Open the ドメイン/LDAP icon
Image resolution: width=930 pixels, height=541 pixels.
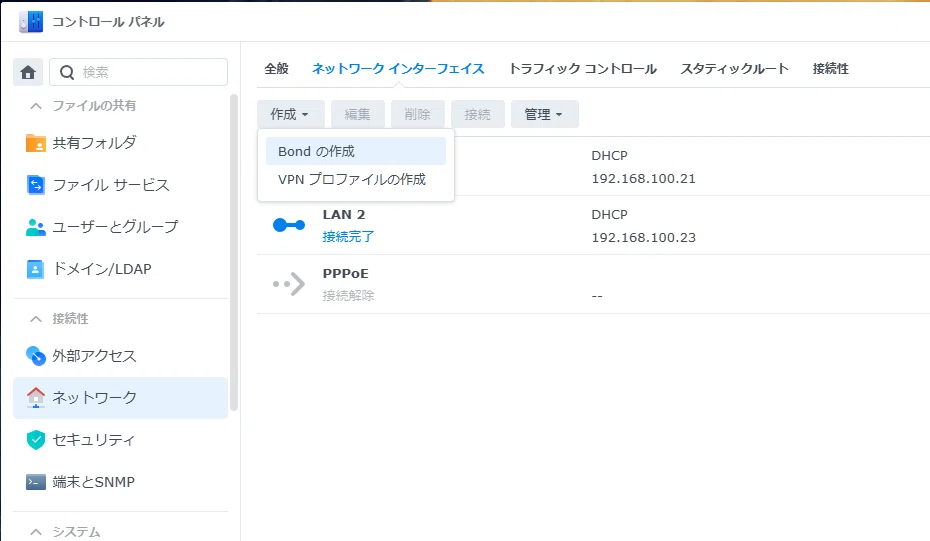[36, 269]
